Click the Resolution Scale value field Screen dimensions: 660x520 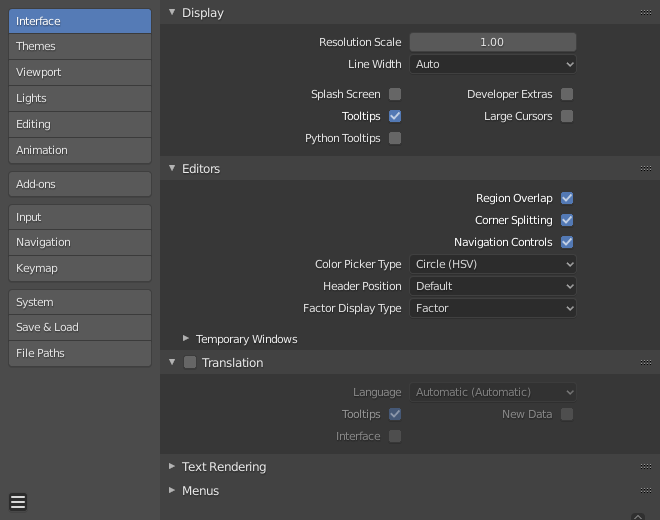(493, 42)
